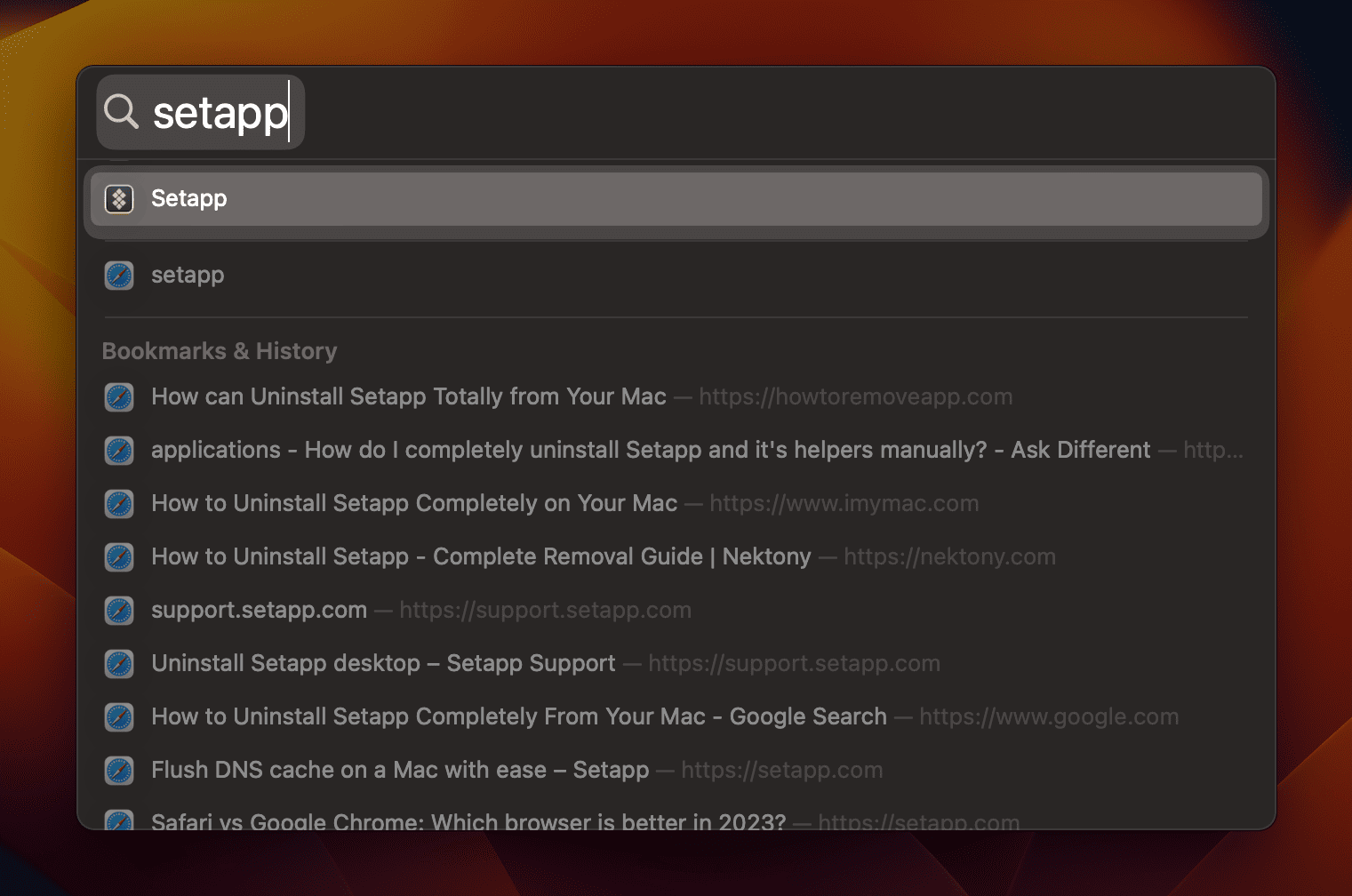Click Safari icon for Flush DNS cache result
The height and width of the screenshot is (896, 1352).
[119, 771]
